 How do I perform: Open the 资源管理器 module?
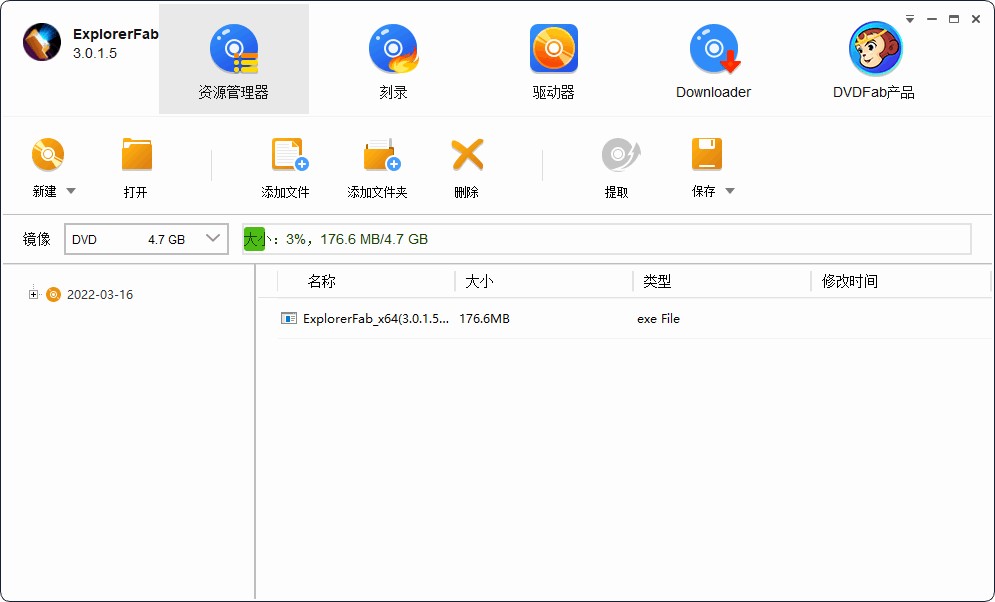234,60
